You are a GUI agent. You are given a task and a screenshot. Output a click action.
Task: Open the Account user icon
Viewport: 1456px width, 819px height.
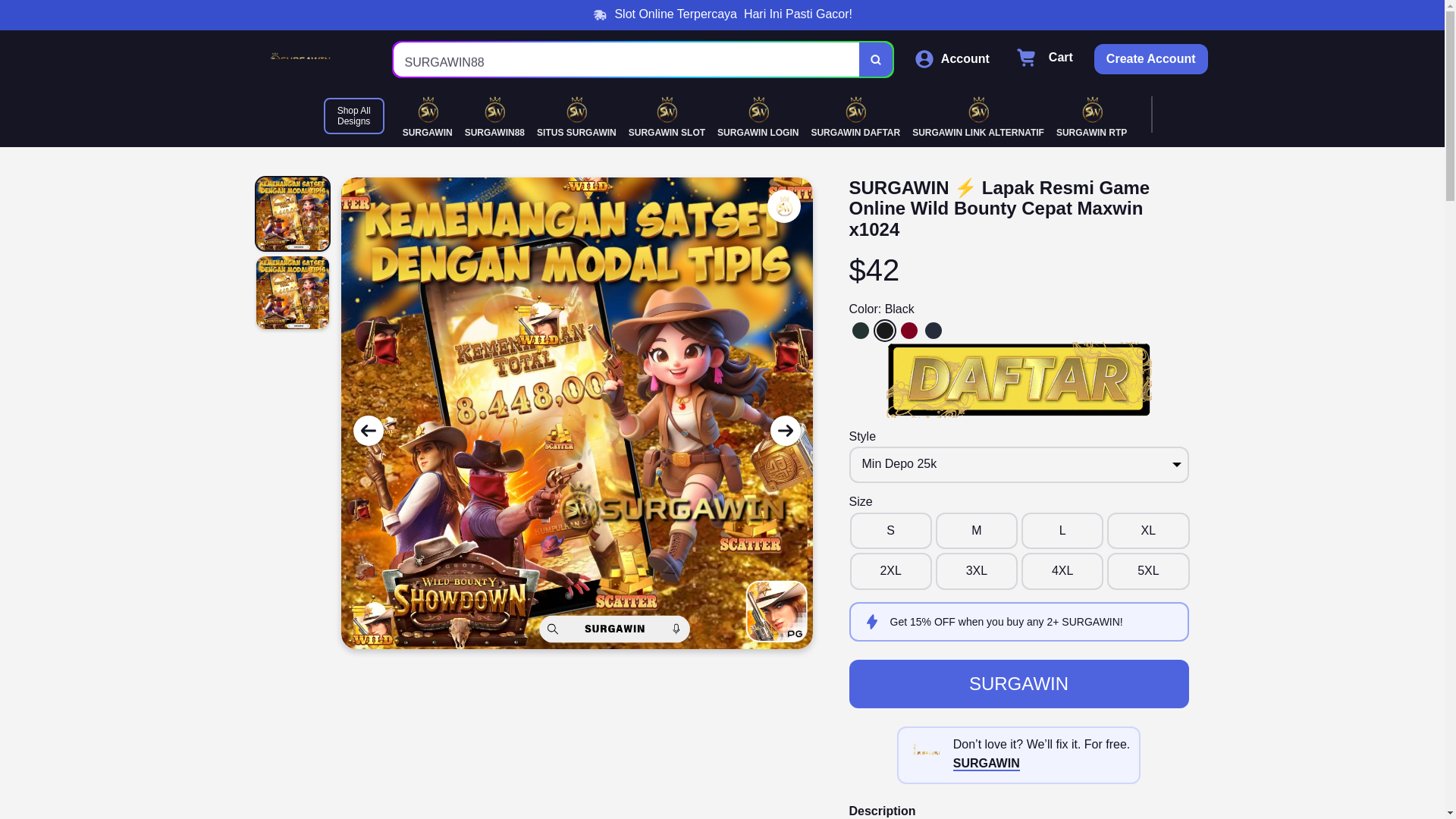[924, 59]
